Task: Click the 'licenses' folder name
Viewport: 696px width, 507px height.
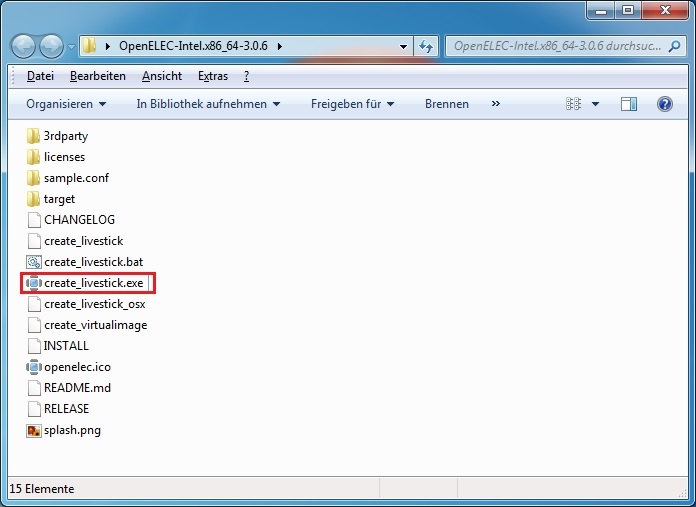Action: pos(64,157)
